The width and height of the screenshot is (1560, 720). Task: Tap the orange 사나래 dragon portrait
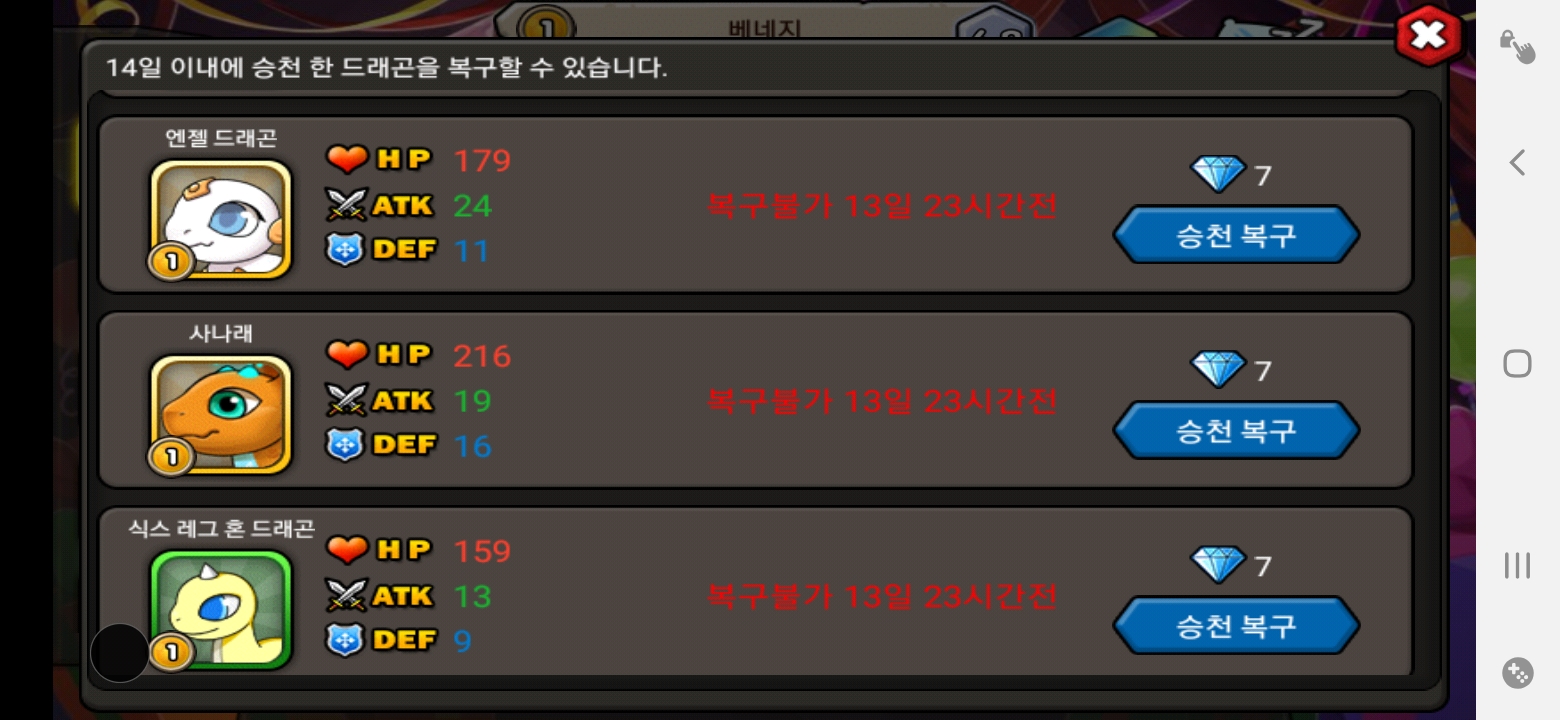point(221,414)
